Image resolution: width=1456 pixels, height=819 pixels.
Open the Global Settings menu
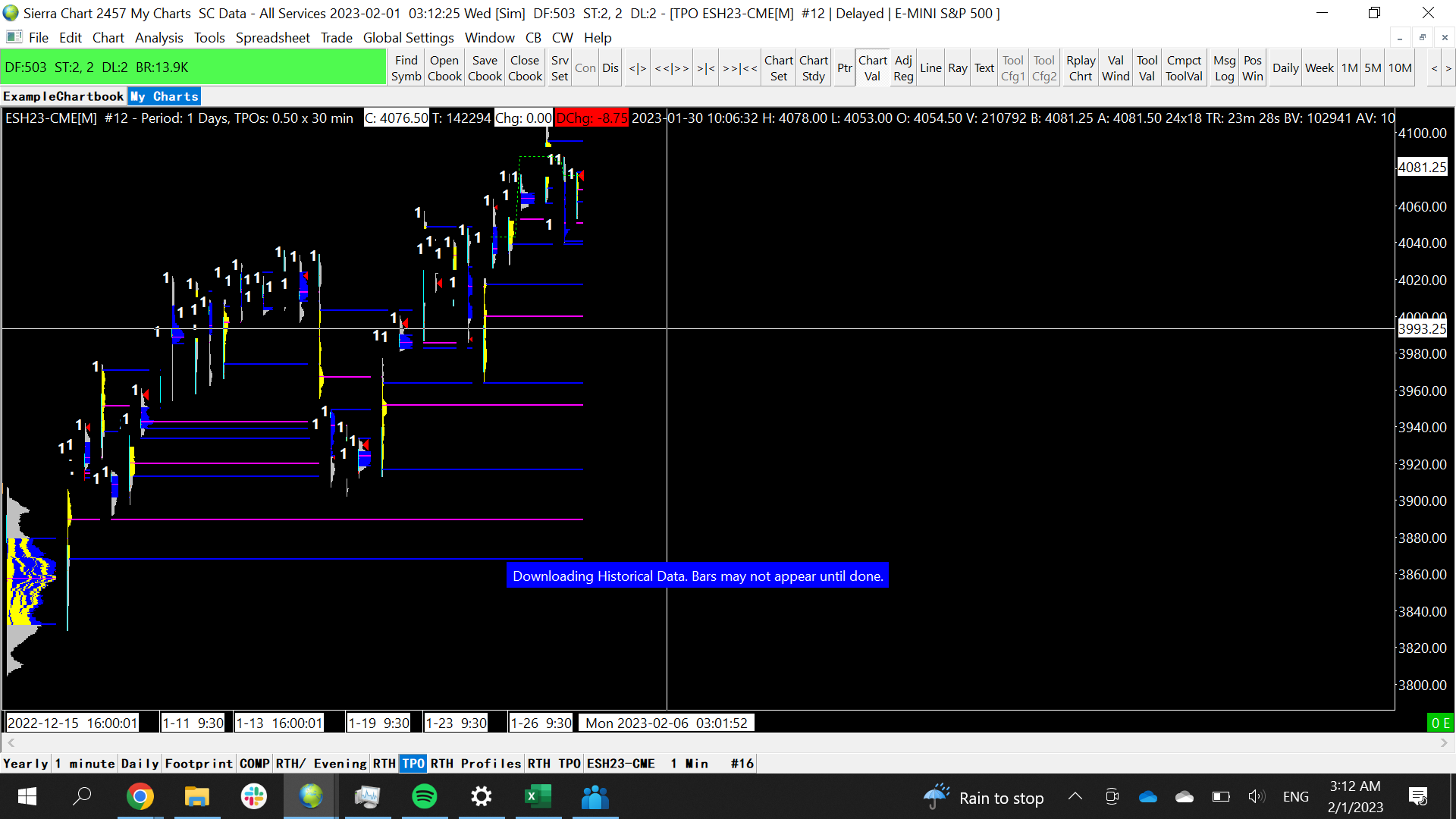click(408, 38)
